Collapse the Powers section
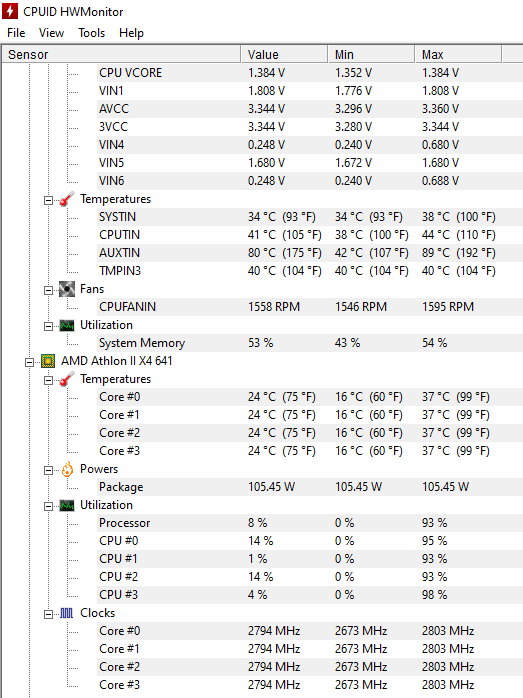Image resolution: width=523 pixels, height=698 pixels. point(48,471)
